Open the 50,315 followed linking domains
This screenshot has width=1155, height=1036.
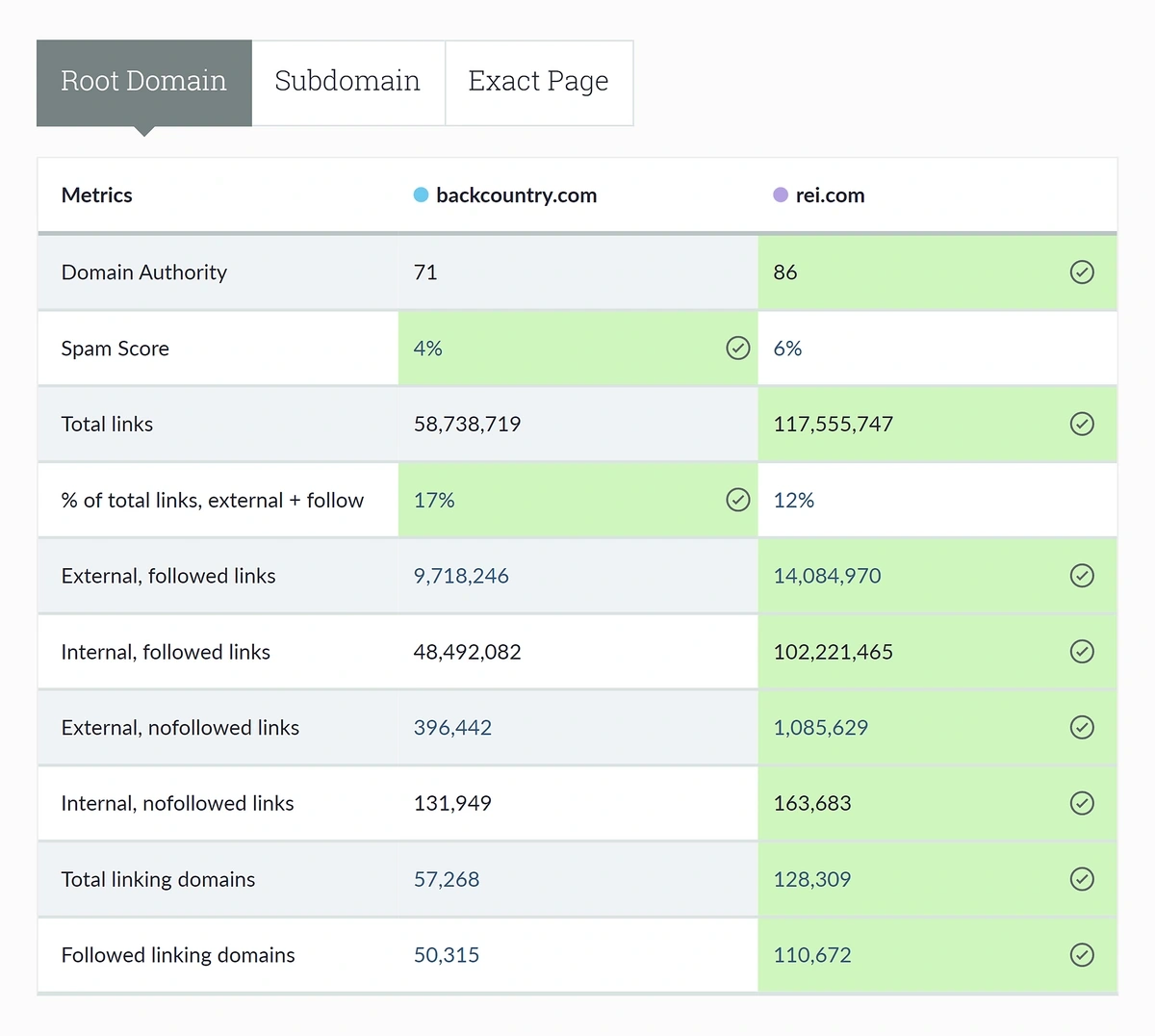point(447,955)
